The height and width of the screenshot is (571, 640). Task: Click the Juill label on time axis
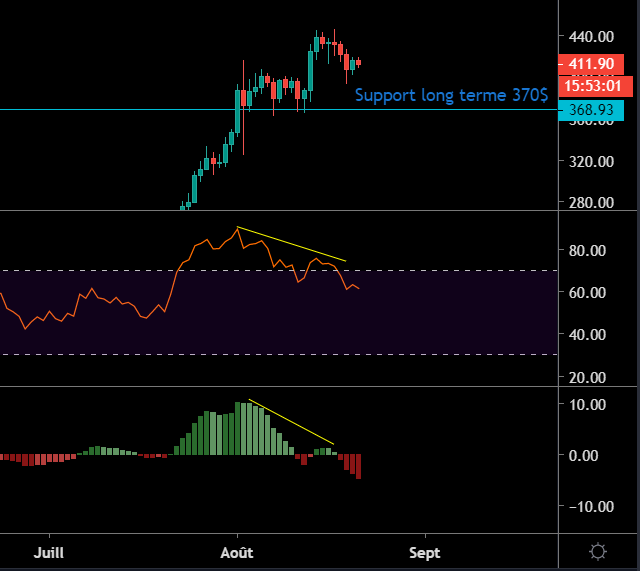point(48,552)
